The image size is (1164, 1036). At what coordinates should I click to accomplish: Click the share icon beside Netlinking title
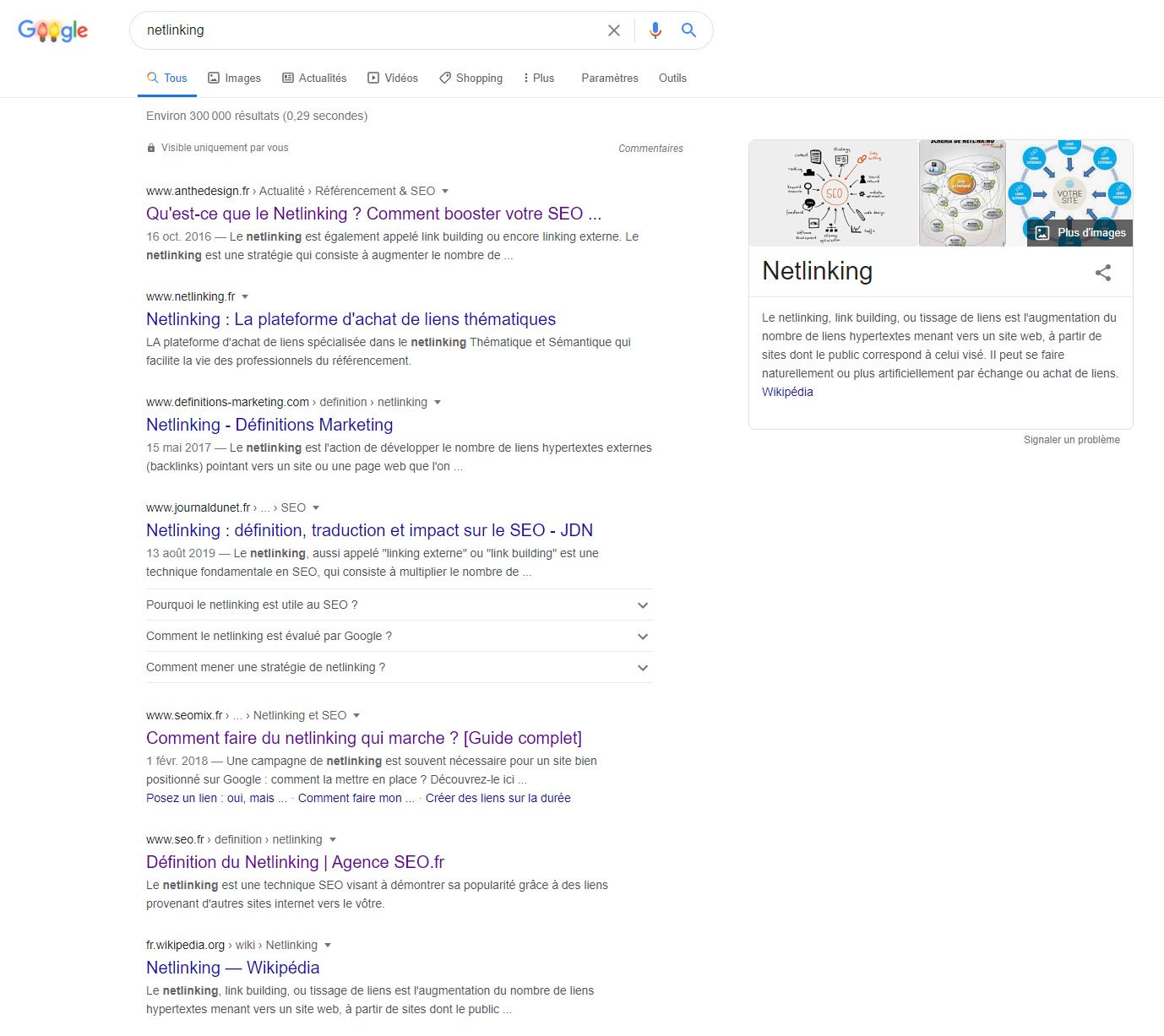(1103, 273)
